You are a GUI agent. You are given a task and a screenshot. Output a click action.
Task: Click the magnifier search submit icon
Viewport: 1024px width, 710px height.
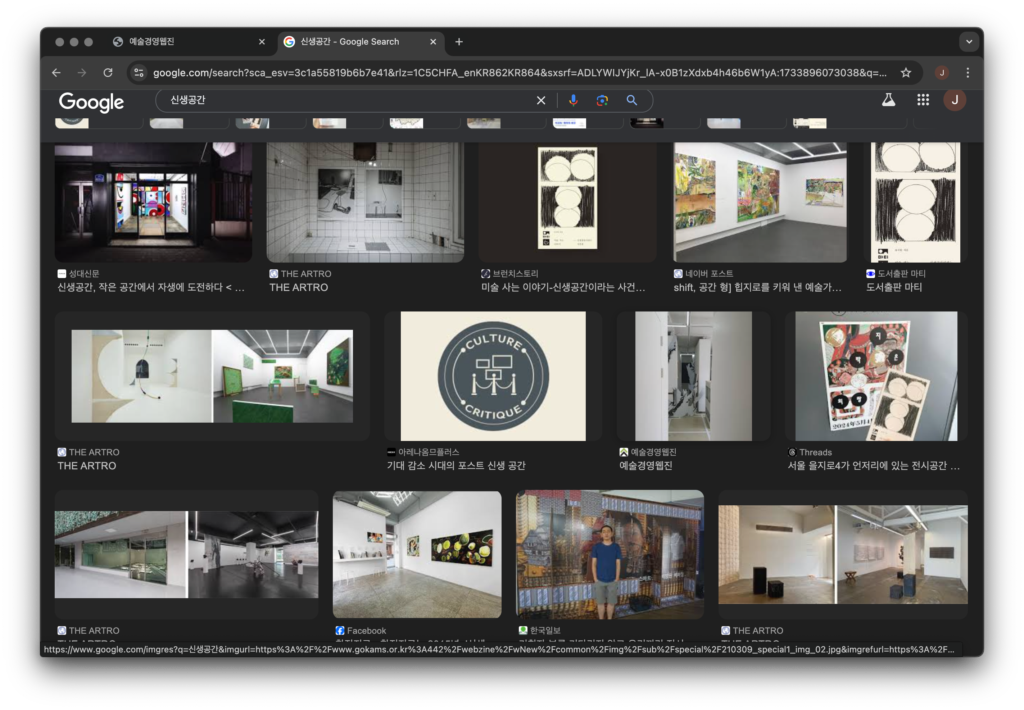632,100
